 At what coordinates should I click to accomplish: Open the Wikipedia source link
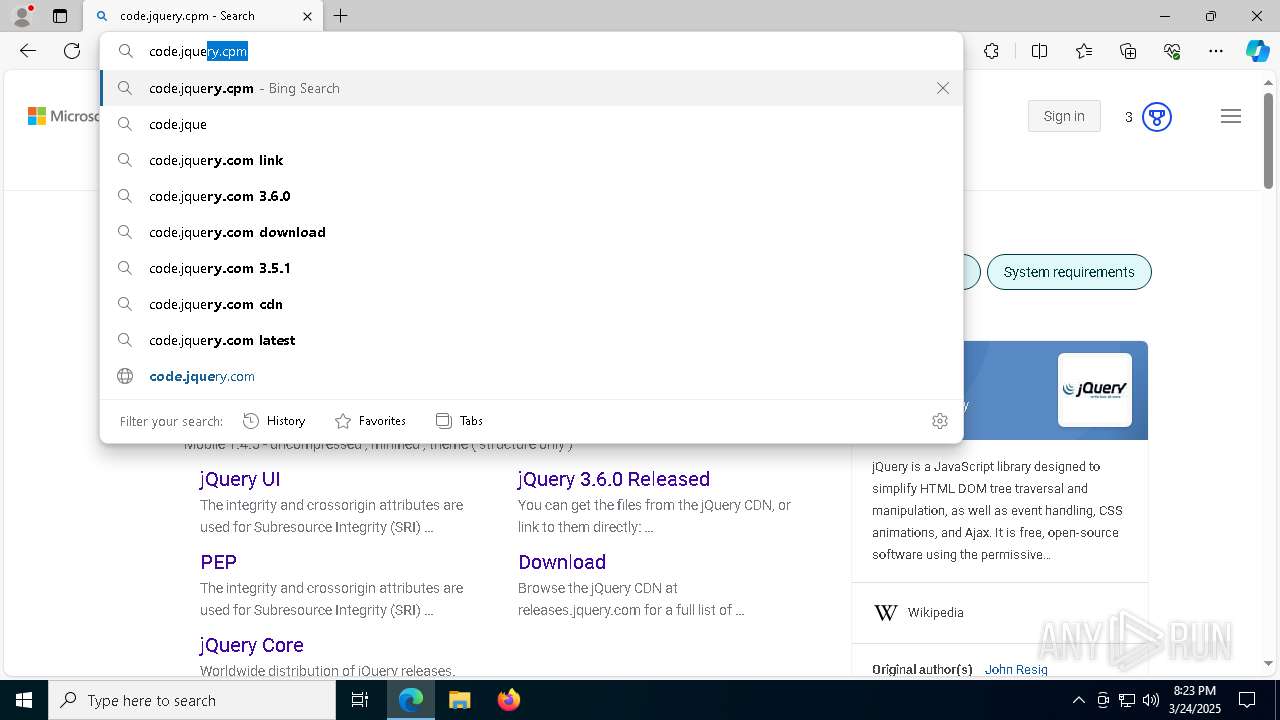pos(935,612)
